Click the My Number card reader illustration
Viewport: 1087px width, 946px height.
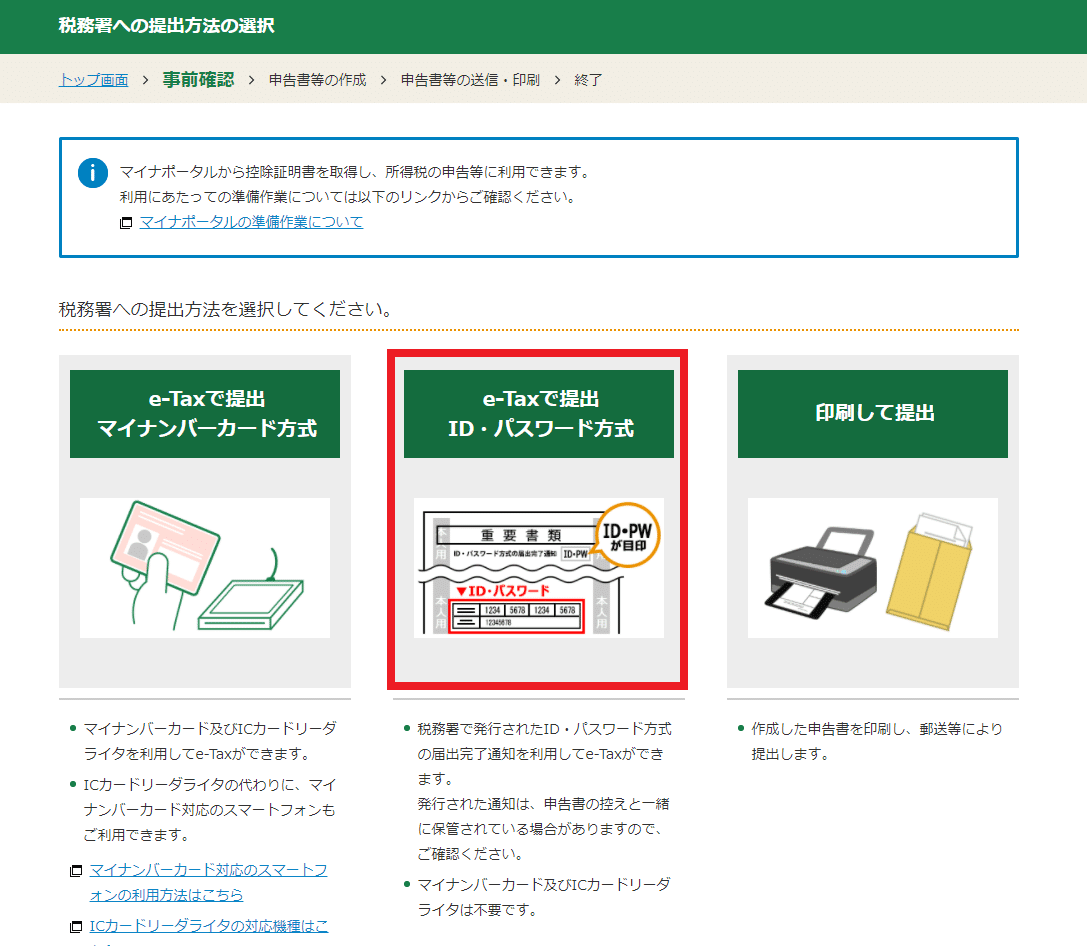(205, 568)
